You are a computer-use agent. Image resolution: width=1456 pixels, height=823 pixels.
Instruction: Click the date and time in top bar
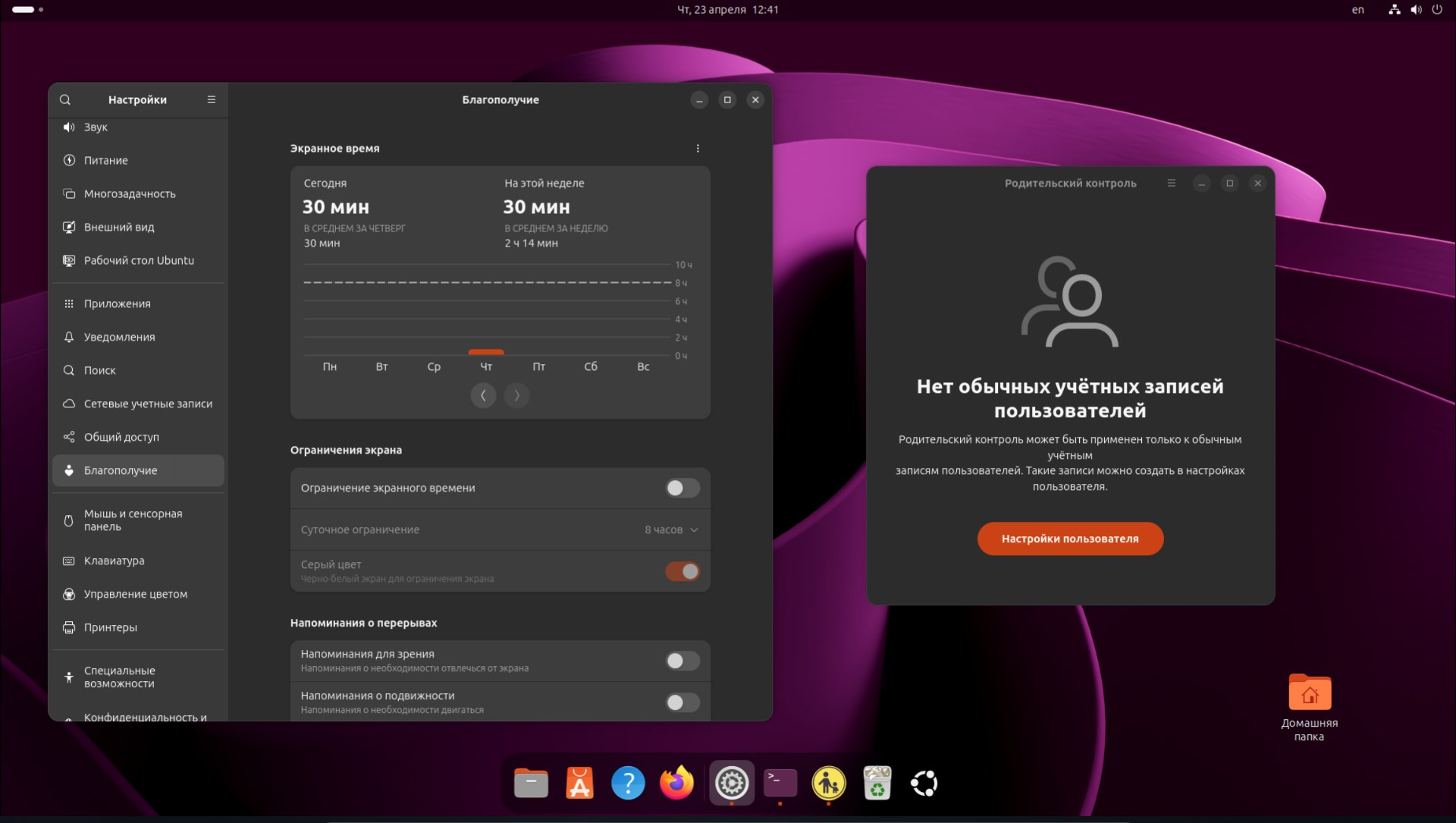tap(727, 10)
